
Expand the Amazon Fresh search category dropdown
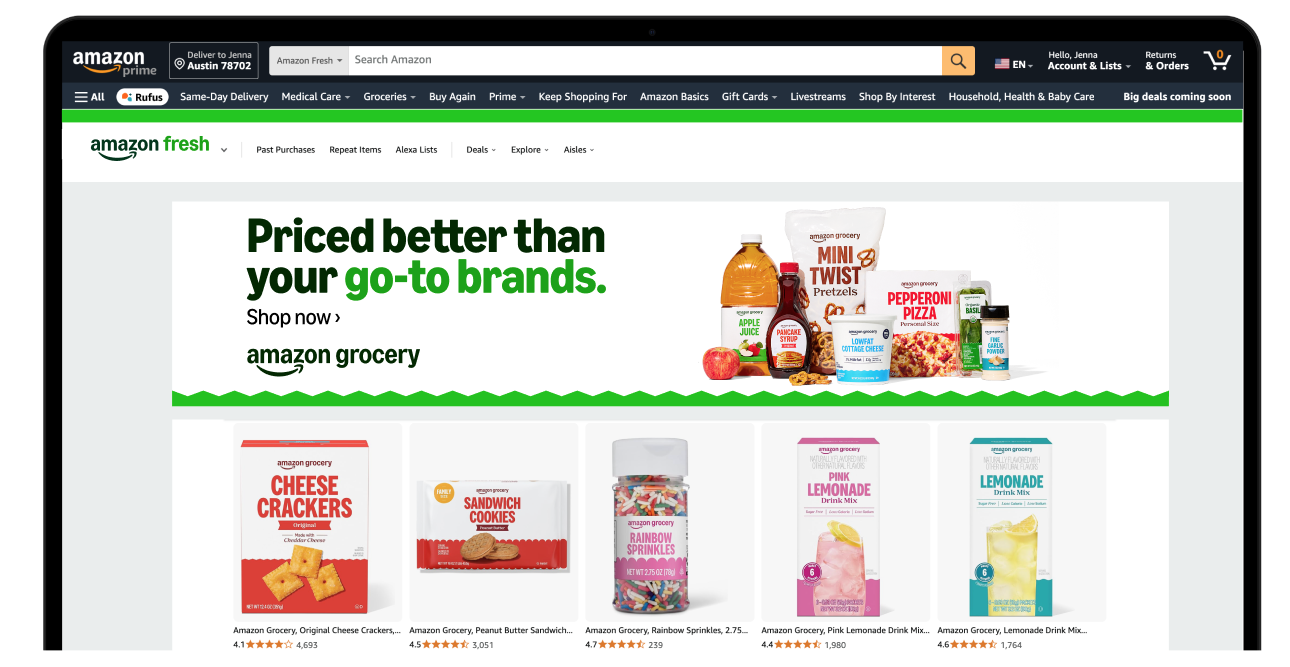[x=310, y=61]
